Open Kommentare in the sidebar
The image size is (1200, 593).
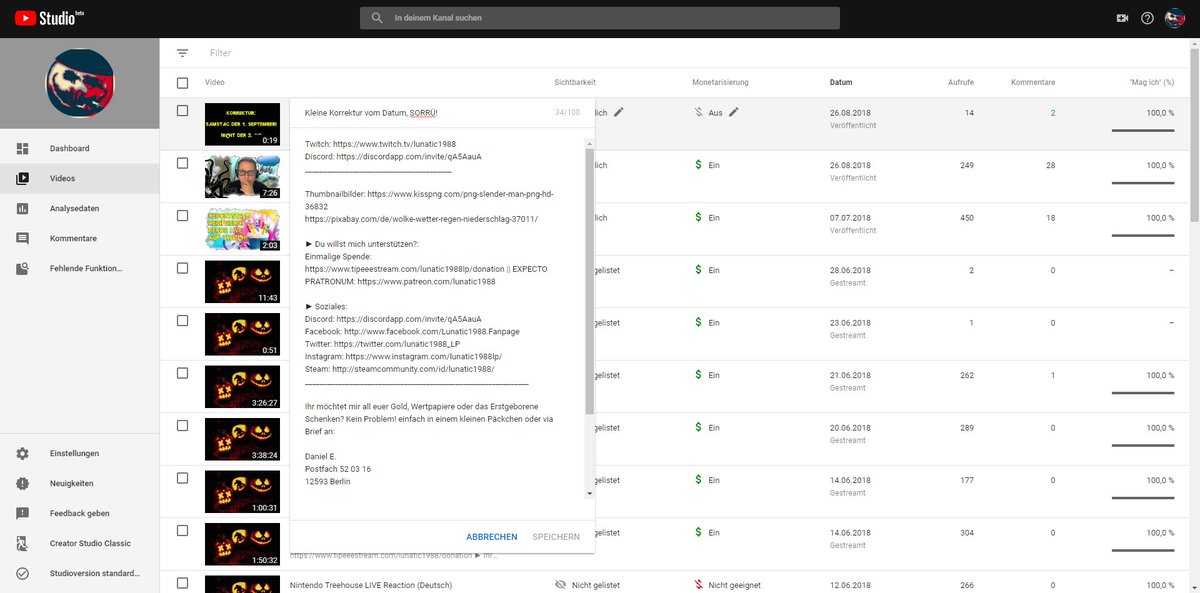pos(80,238)
